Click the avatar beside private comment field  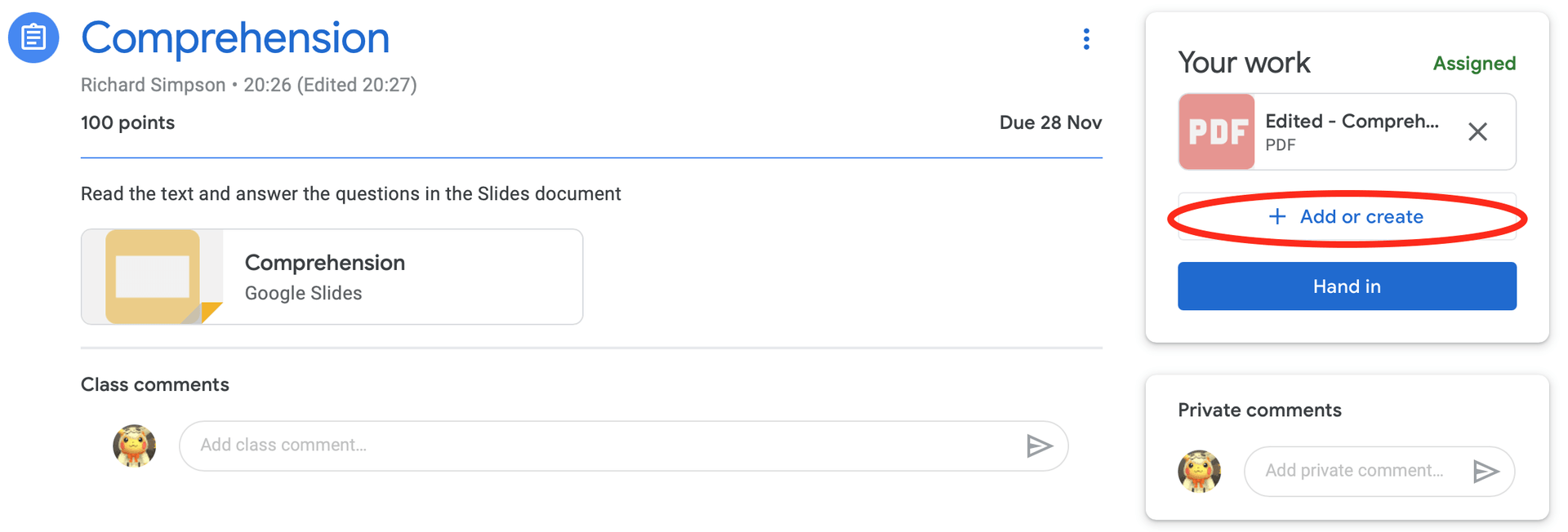1200,471
